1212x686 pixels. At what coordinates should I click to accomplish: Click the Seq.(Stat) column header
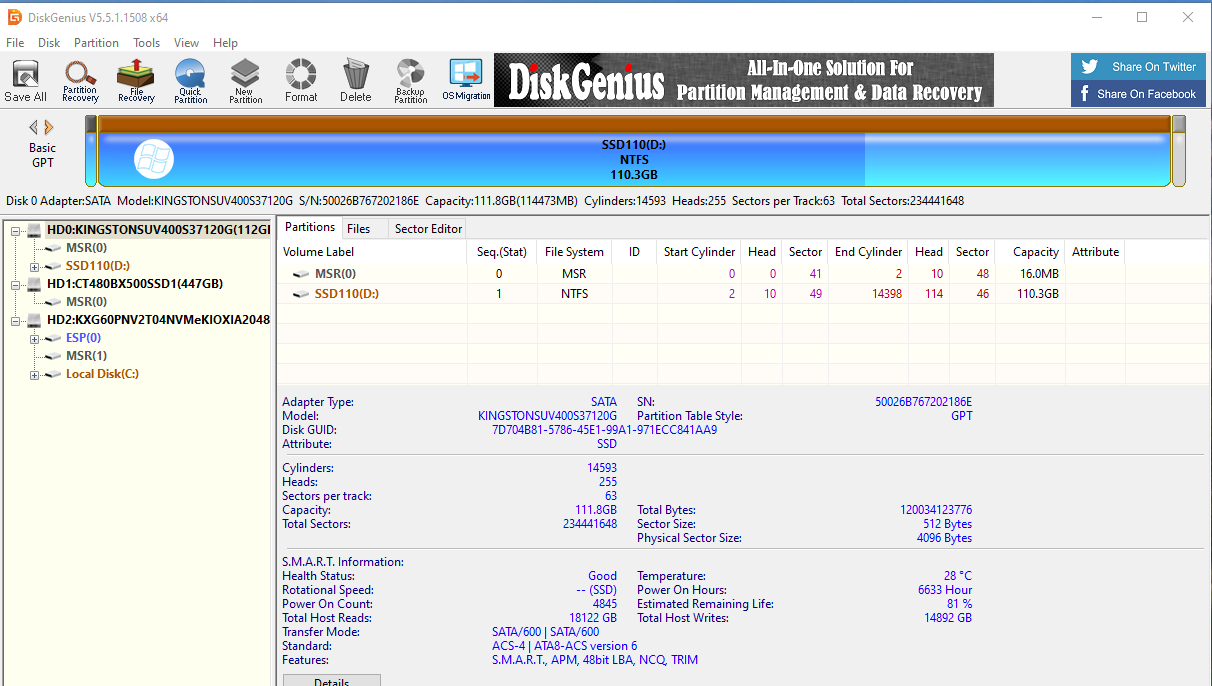click(502, 252)
